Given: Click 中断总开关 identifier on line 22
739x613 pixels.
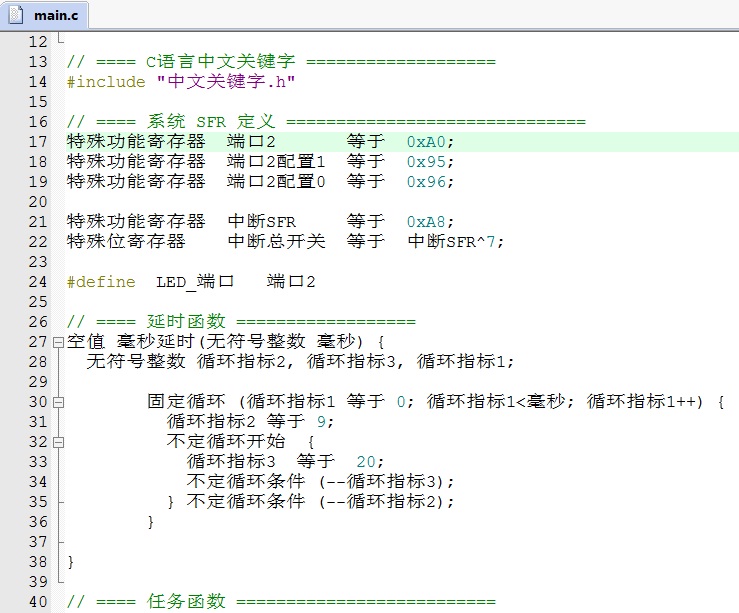Looking at the screenshot, I should pyautogui.click(x=277, y=241).
